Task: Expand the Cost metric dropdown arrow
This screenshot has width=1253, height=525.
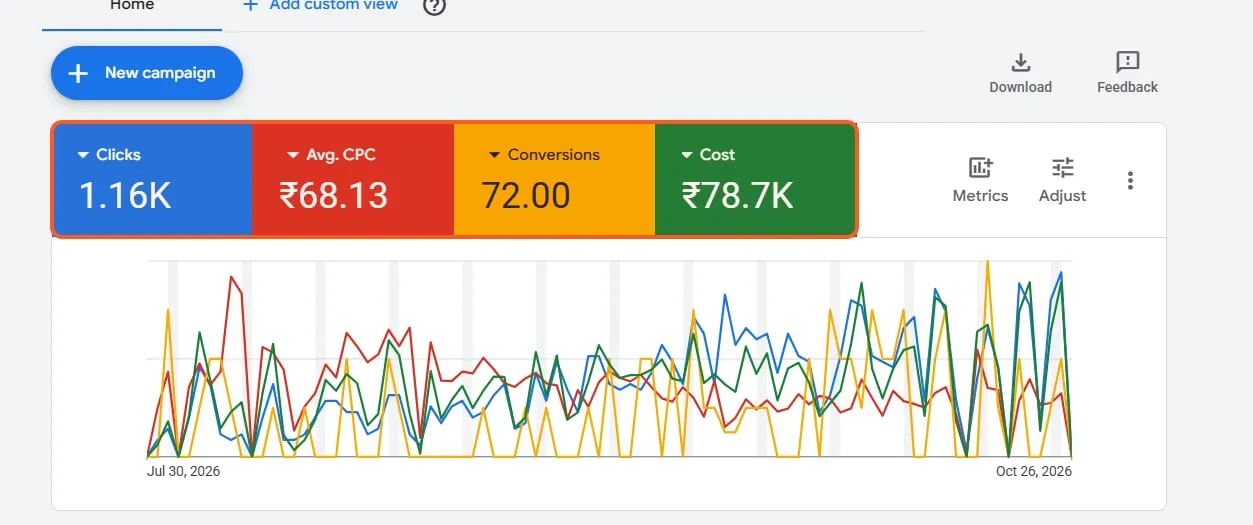Action: tap(686, 155)
